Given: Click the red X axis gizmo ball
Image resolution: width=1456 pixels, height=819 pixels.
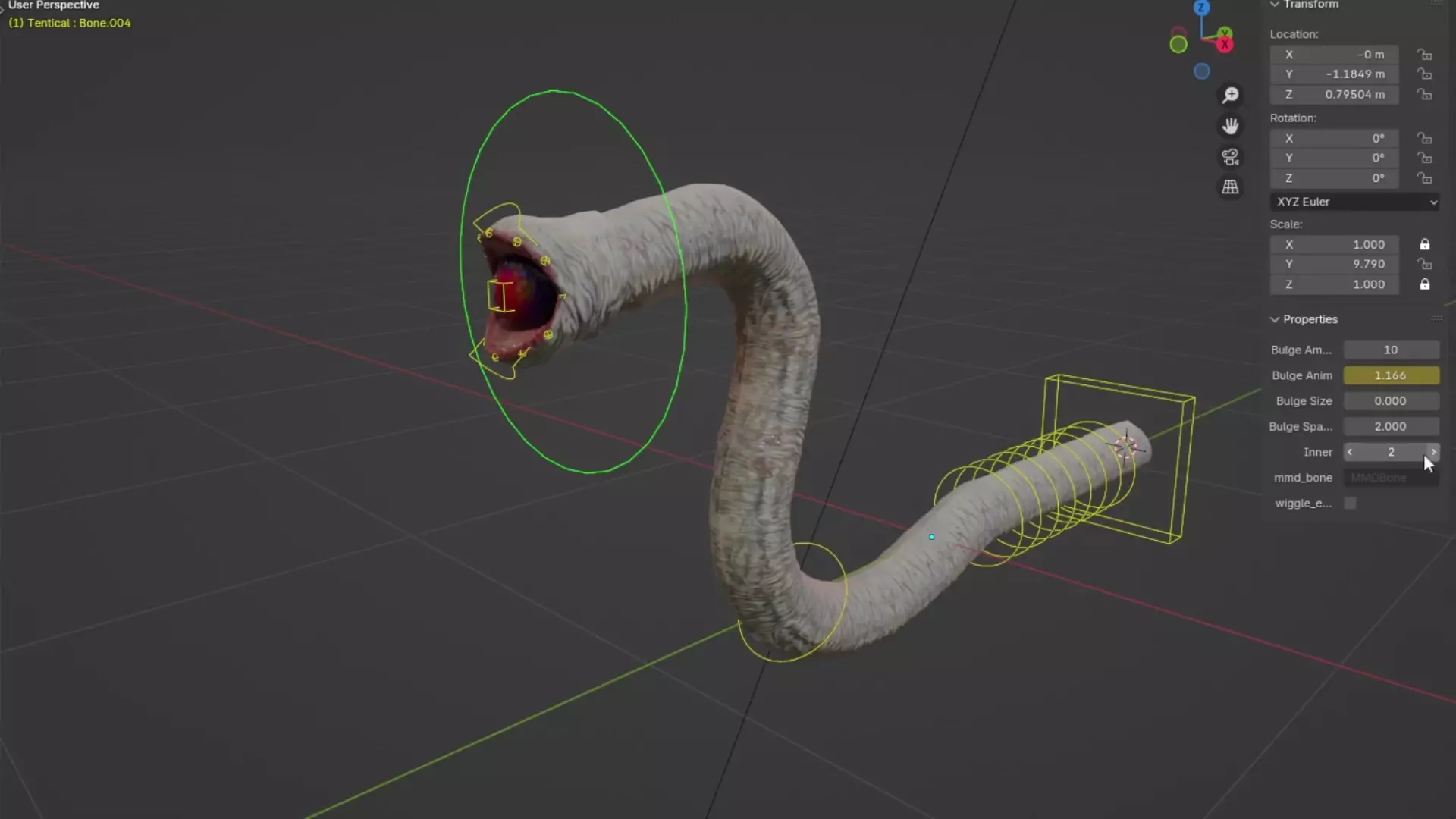Looking at the screenshot, I should pyautogui.click(x=1225, y=45).
